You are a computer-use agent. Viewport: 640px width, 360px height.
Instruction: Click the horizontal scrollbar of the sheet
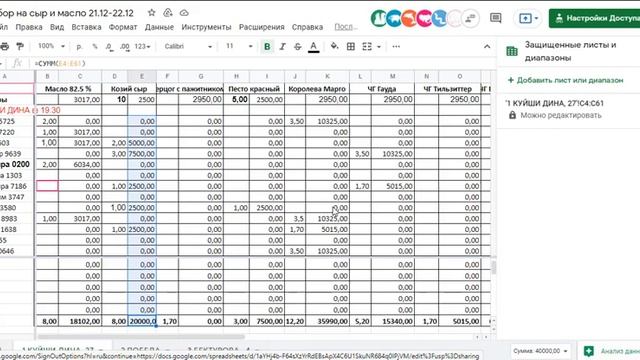coord(140,337)
